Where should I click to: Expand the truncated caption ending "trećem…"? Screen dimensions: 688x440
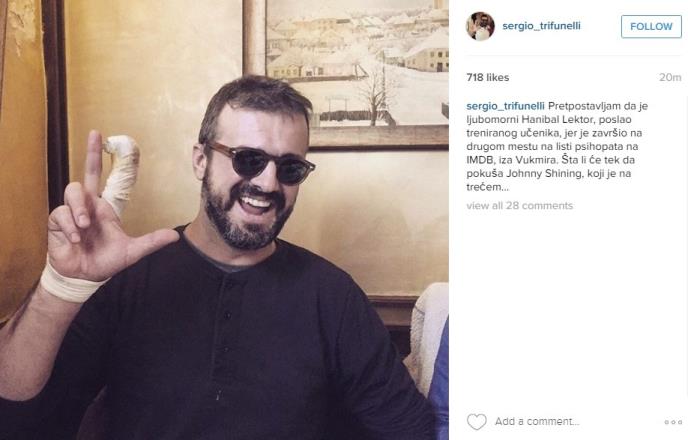[x=487, y=187]
